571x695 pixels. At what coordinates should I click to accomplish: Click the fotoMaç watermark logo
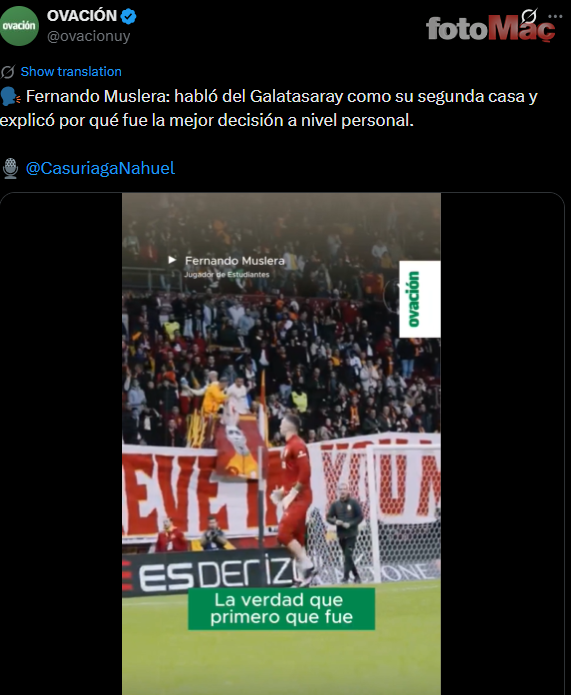coord(490,28)
